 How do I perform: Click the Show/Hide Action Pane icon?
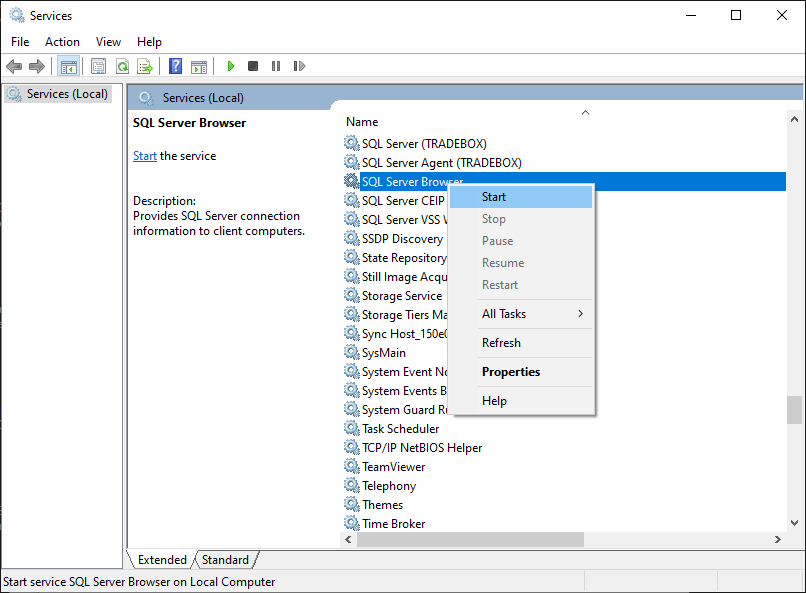(x=199, y=67)
